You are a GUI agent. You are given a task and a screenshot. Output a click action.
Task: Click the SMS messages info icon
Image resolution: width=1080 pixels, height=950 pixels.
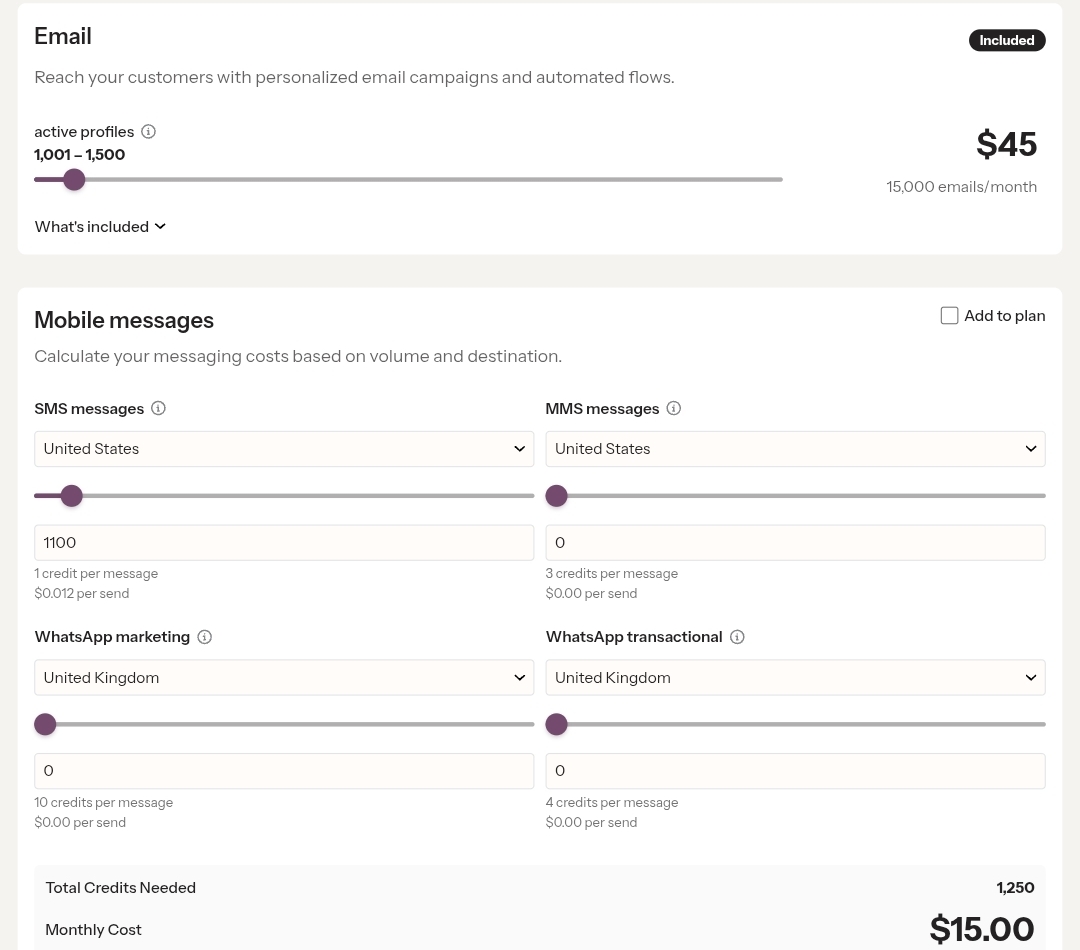click(x=158, y=408)
